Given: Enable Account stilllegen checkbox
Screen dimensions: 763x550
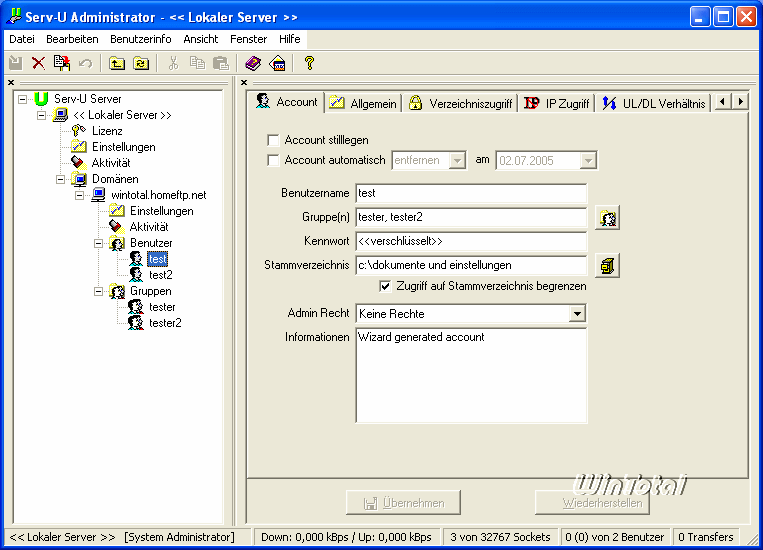Looking at the screenshot, I should pyautogui.click(x=273, y=140).
